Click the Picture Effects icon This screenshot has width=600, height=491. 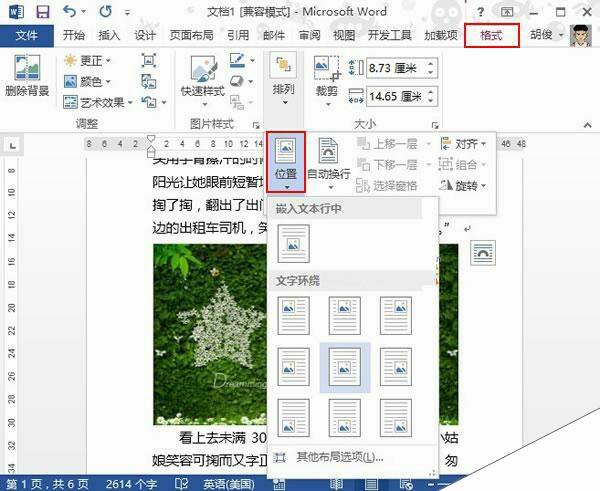tap(237, 81)
